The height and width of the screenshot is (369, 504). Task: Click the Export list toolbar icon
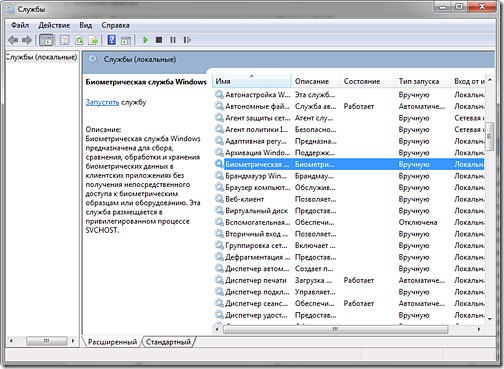click(93, 40)
